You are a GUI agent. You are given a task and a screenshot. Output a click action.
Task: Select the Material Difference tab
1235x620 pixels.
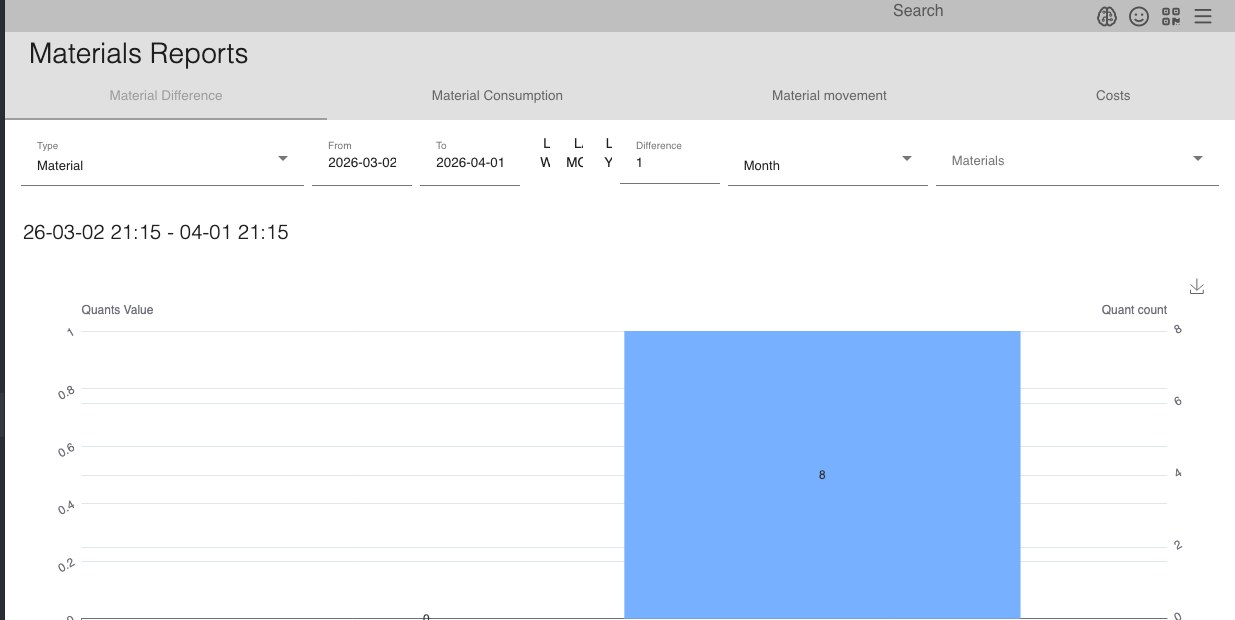coord(166,96)
